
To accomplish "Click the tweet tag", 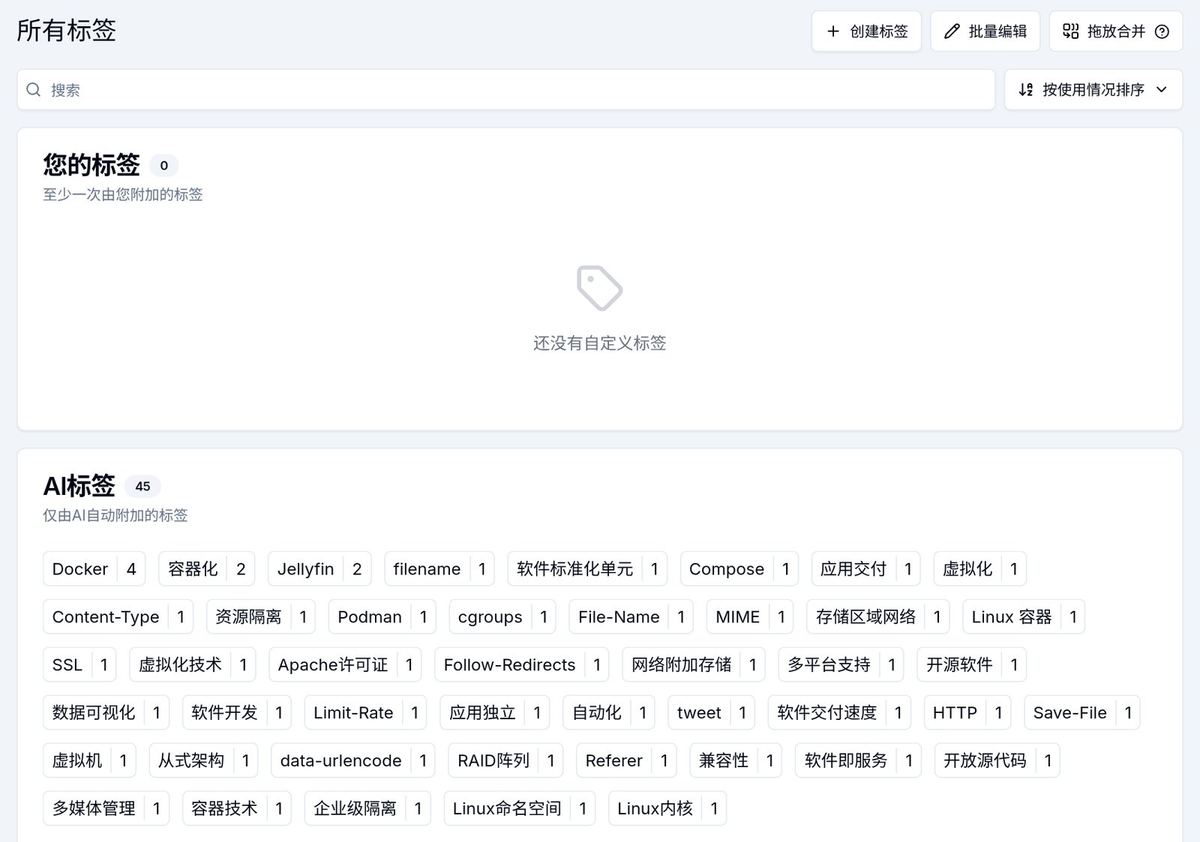I will (x=711, y=713).
